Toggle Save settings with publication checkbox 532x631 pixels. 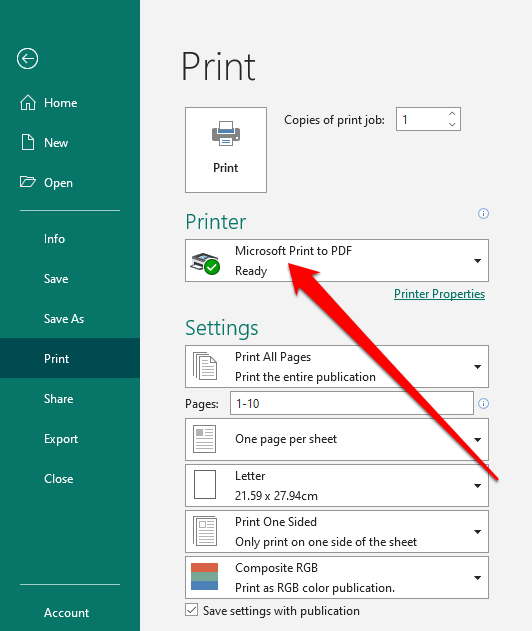coord(192,610)
